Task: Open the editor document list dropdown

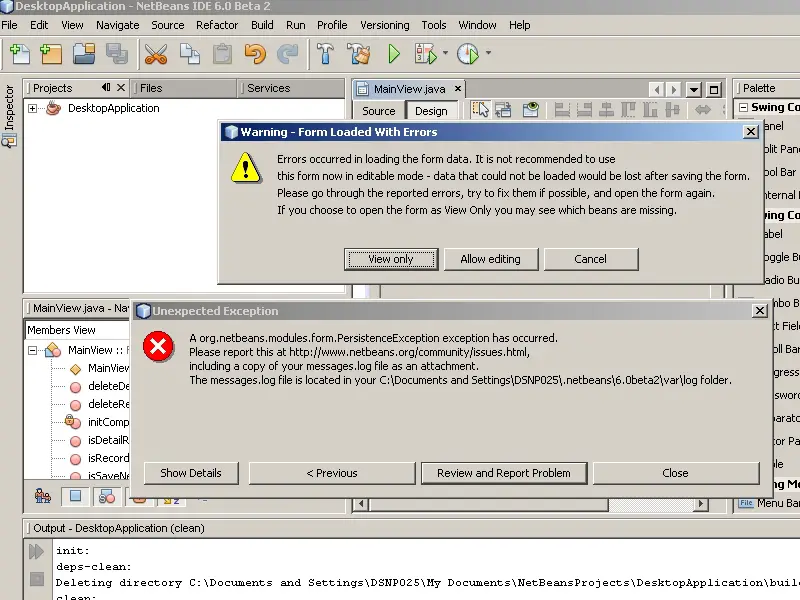Action: tap(693, 90)
